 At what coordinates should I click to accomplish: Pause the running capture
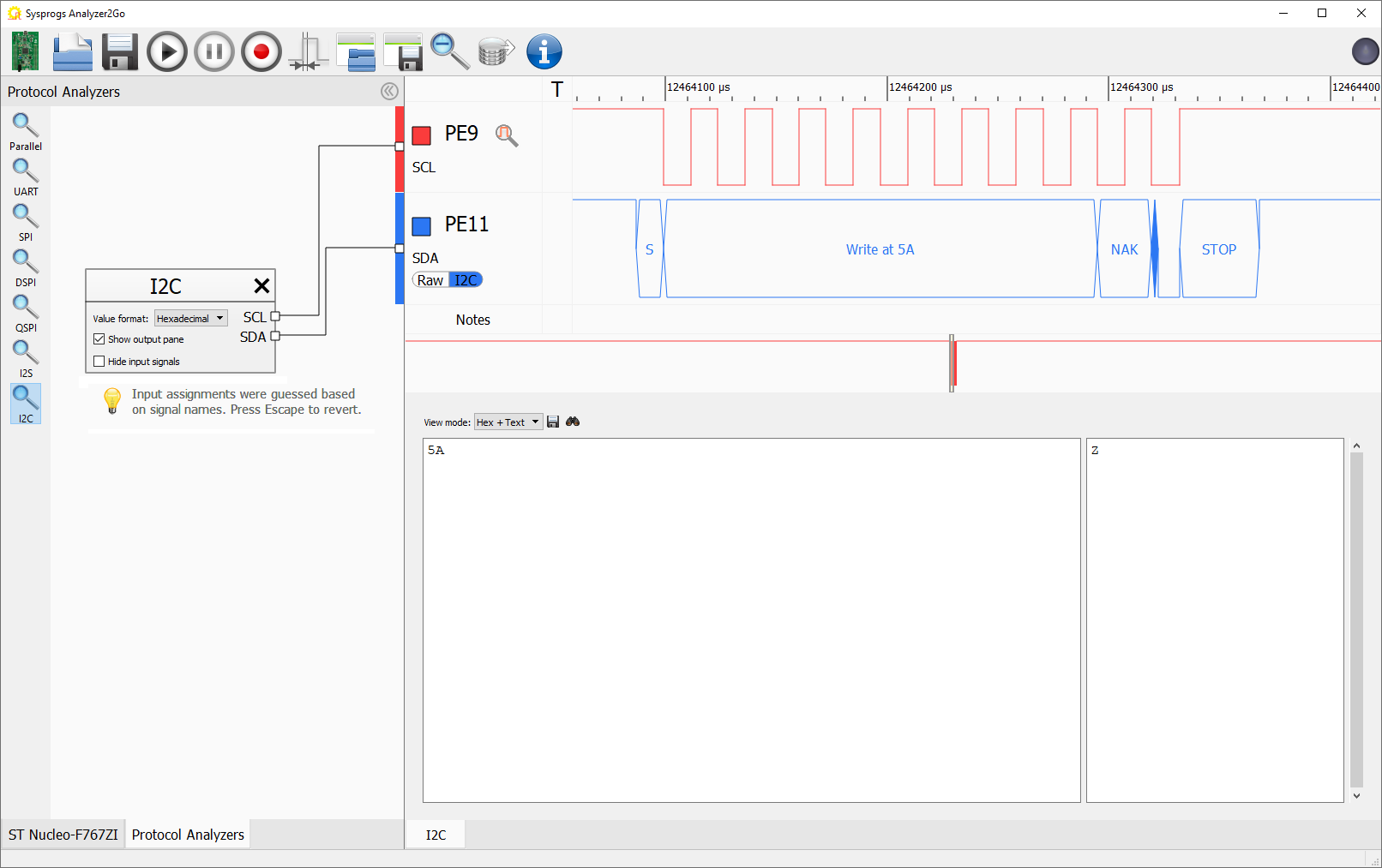(213, 51)
